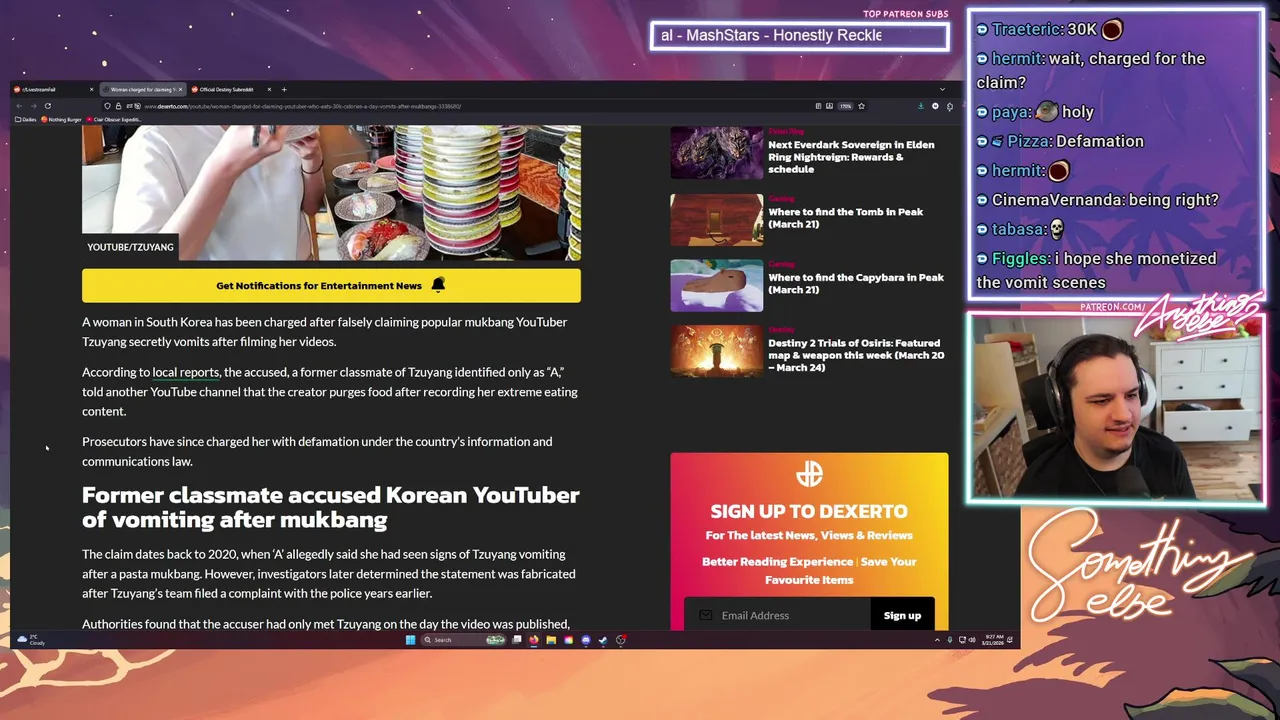Screen dimensions: 1280x720
Task: Follow the 'local reports' hyperlink
Action: [x=186, y=372]
